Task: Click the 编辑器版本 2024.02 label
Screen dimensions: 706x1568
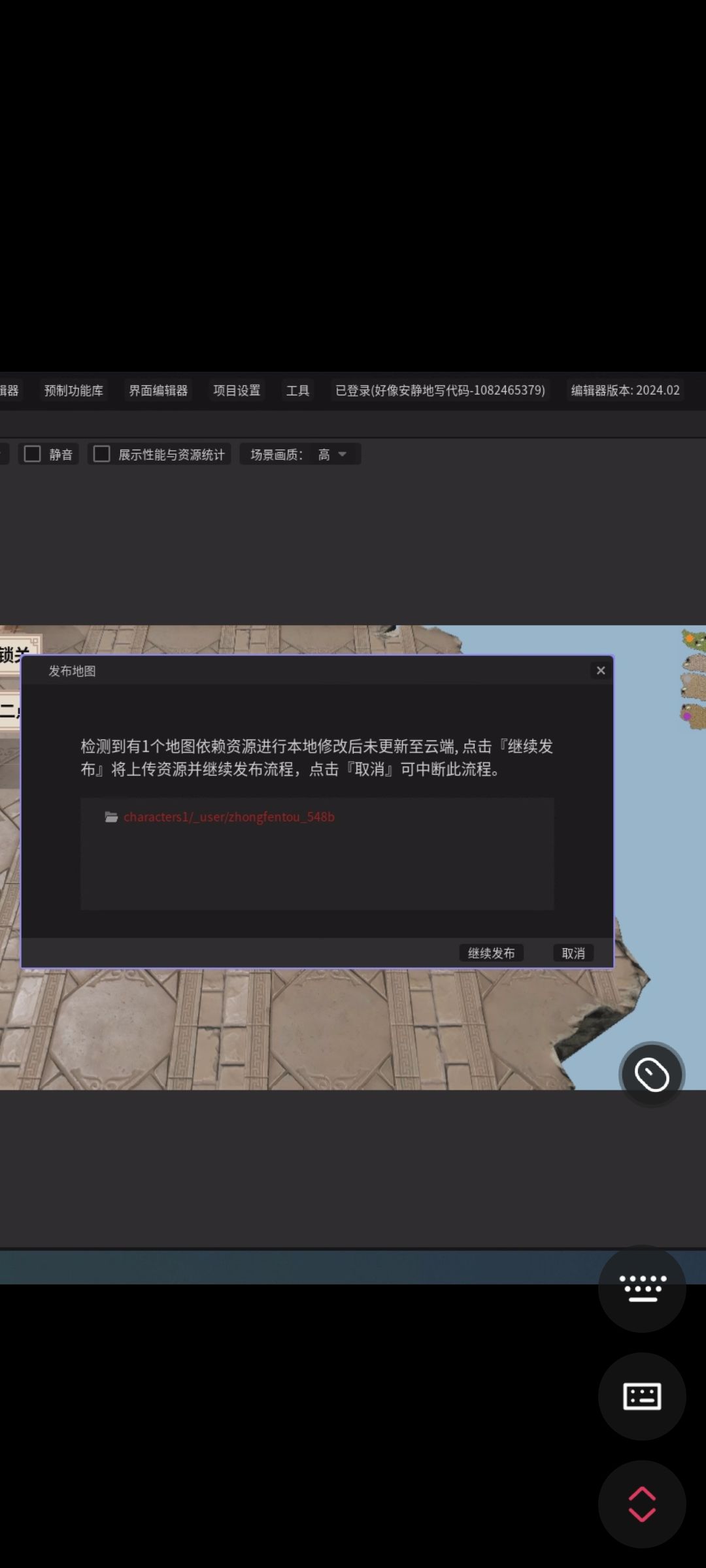Action: 625,391
